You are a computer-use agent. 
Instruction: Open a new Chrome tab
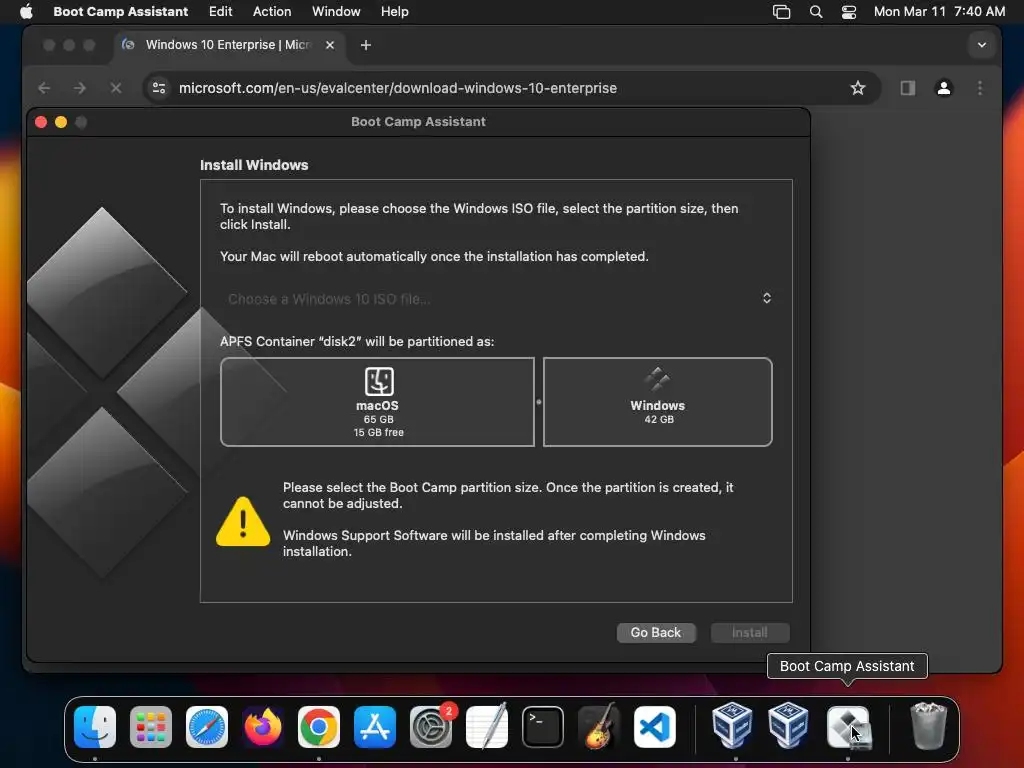(x=366, y=45)
